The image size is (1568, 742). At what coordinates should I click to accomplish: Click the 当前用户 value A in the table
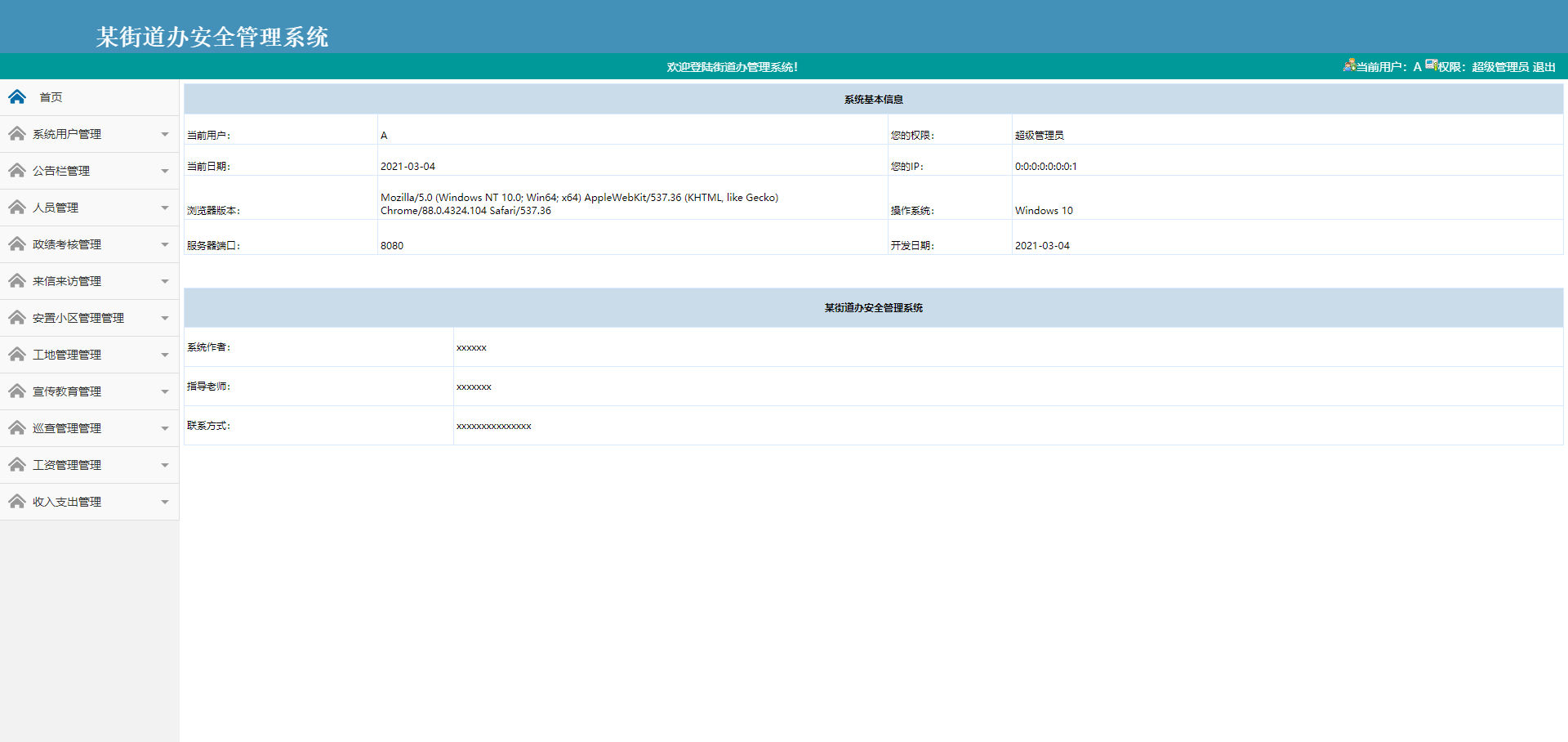pyautogui.click(x=384, y=136)
